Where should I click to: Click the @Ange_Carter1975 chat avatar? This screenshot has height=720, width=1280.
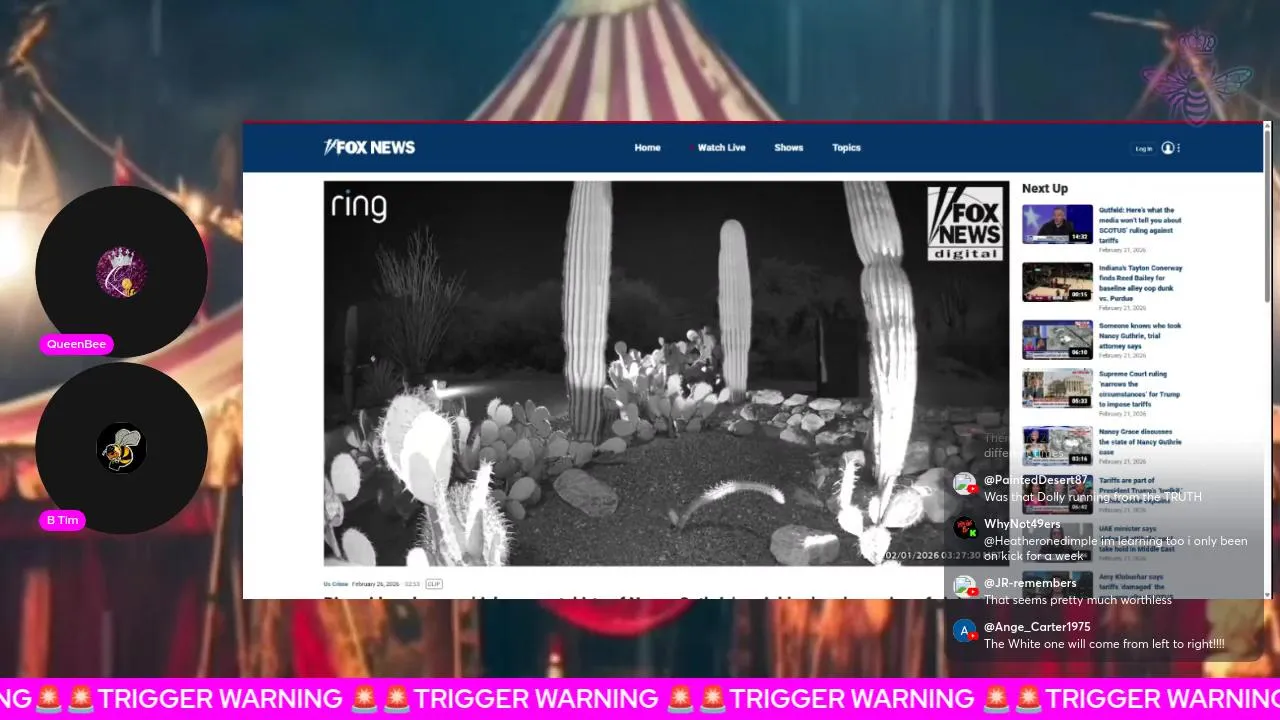965,631
